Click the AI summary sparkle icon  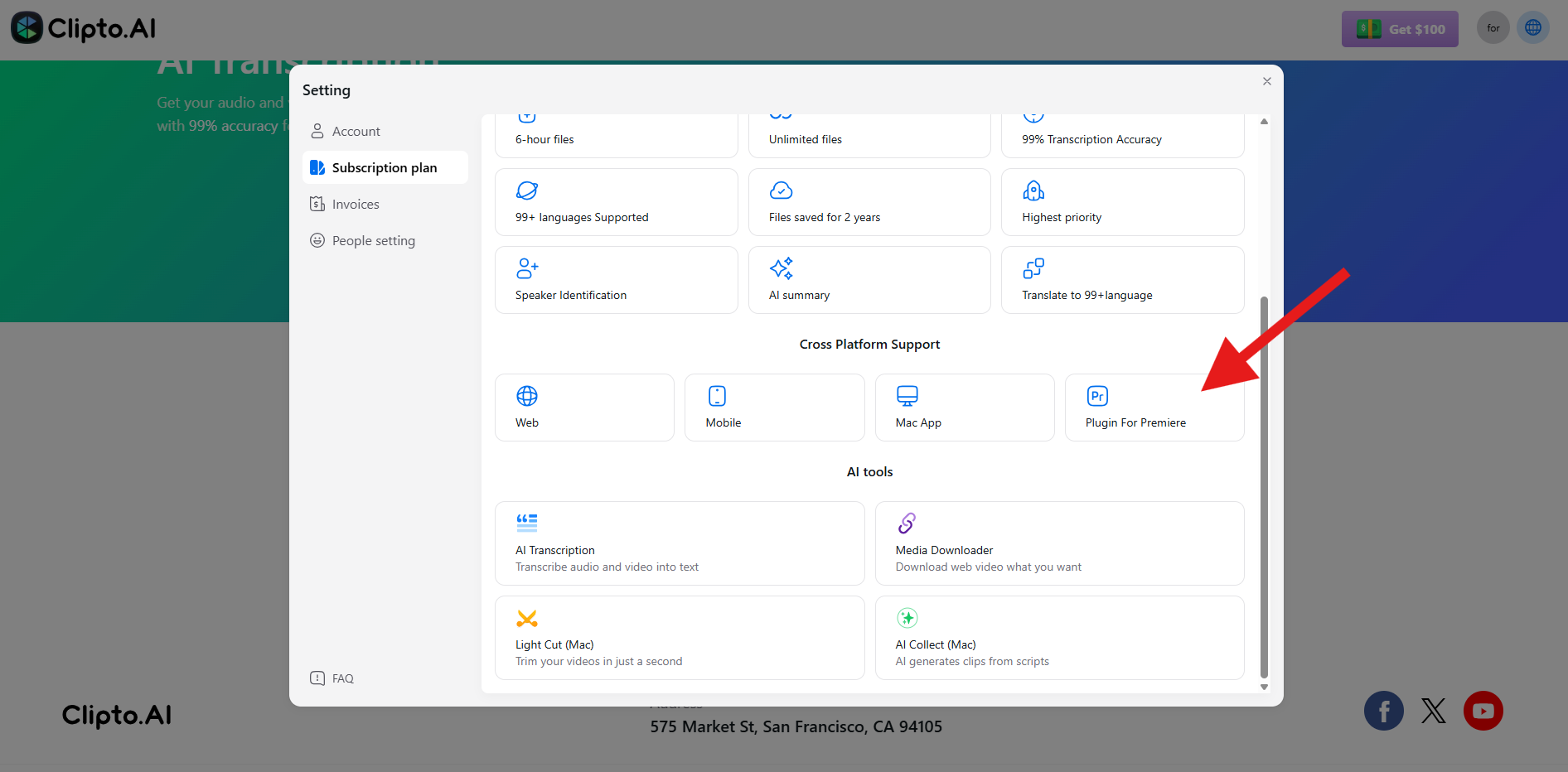click(x=781, y=268)
